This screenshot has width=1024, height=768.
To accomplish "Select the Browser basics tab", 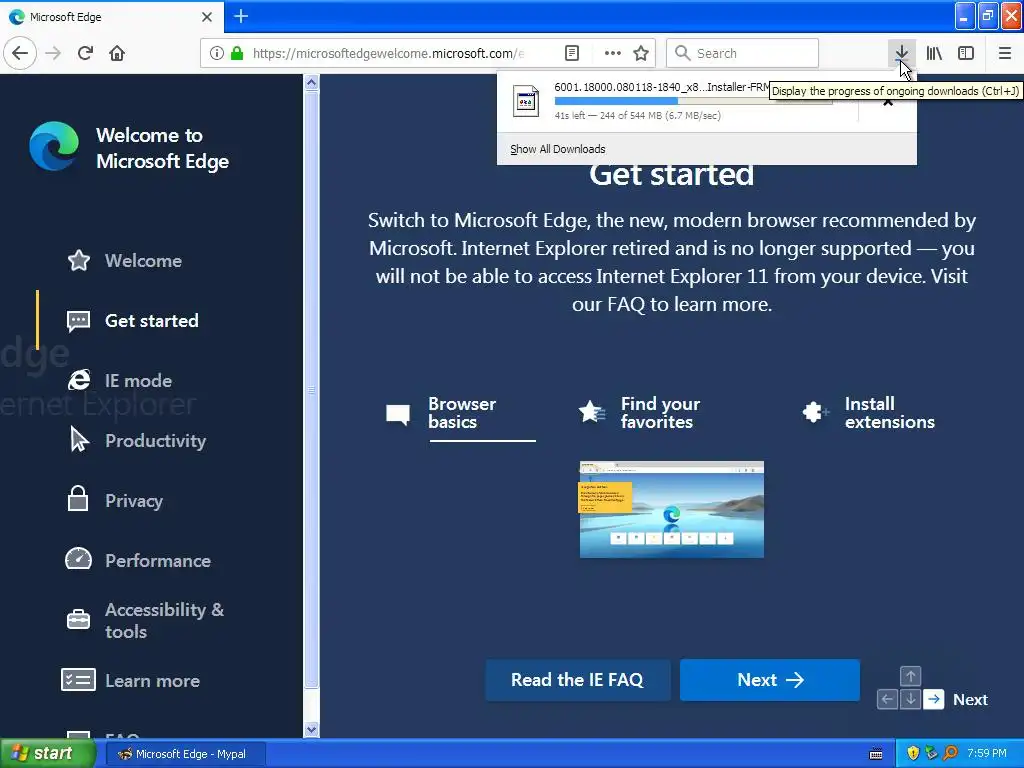I will pos(460,413).
